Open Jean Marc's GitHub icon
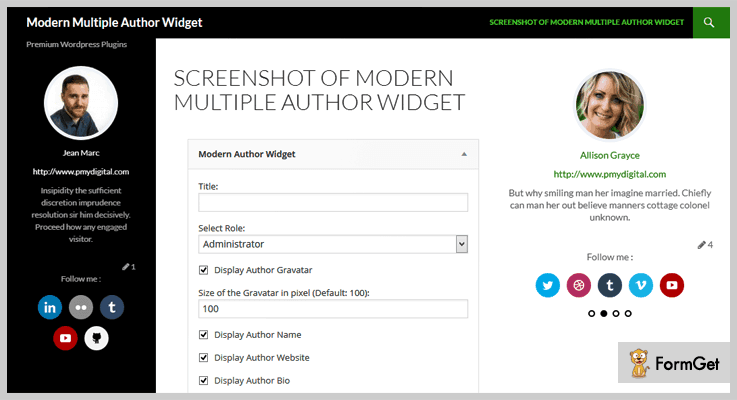 coord(96,338)
